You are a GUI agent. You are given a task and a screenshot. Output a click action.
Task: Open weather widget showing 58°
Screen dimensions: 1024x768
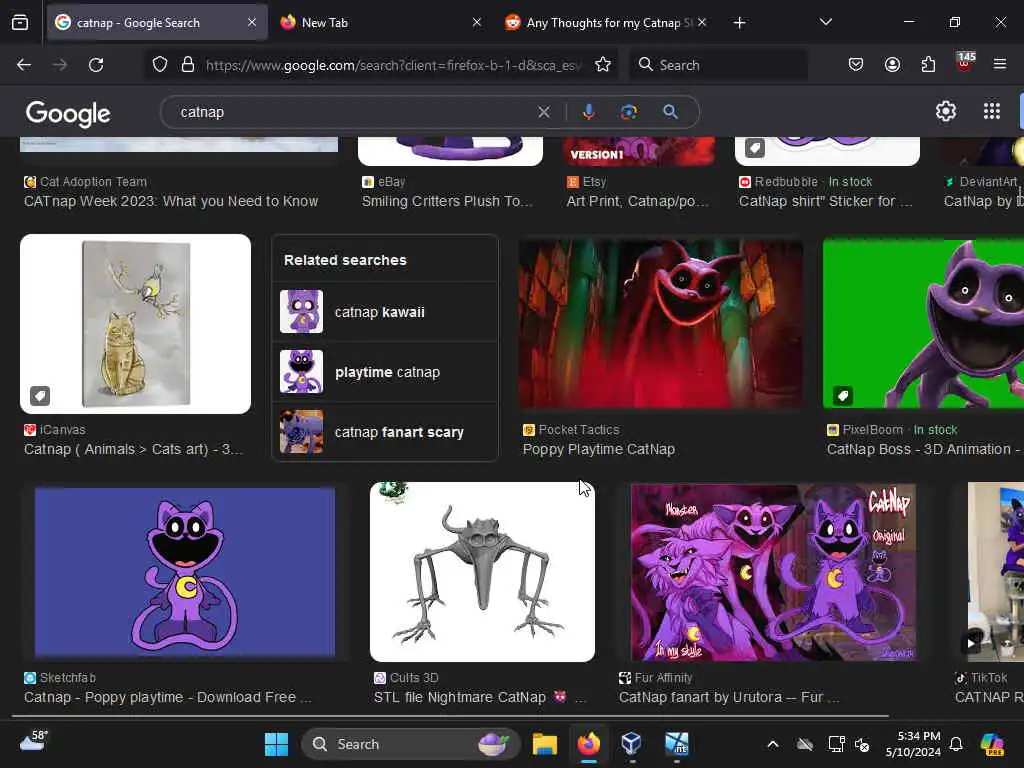tap(33, 741)
